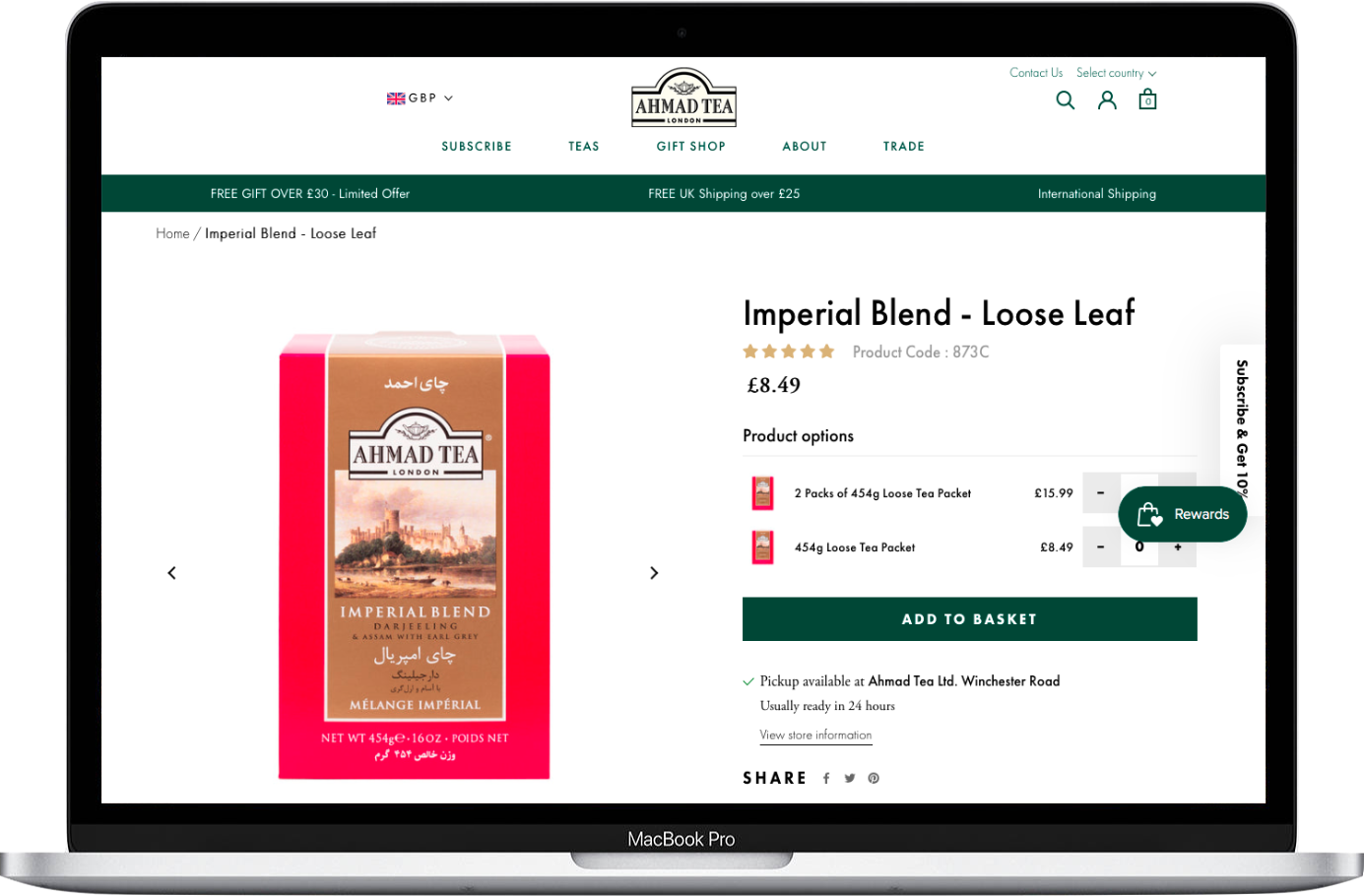The height and width of the screenshot is (896, 1364).
Task: Expand the Select country menu
Action: (x=1111, y=73)
